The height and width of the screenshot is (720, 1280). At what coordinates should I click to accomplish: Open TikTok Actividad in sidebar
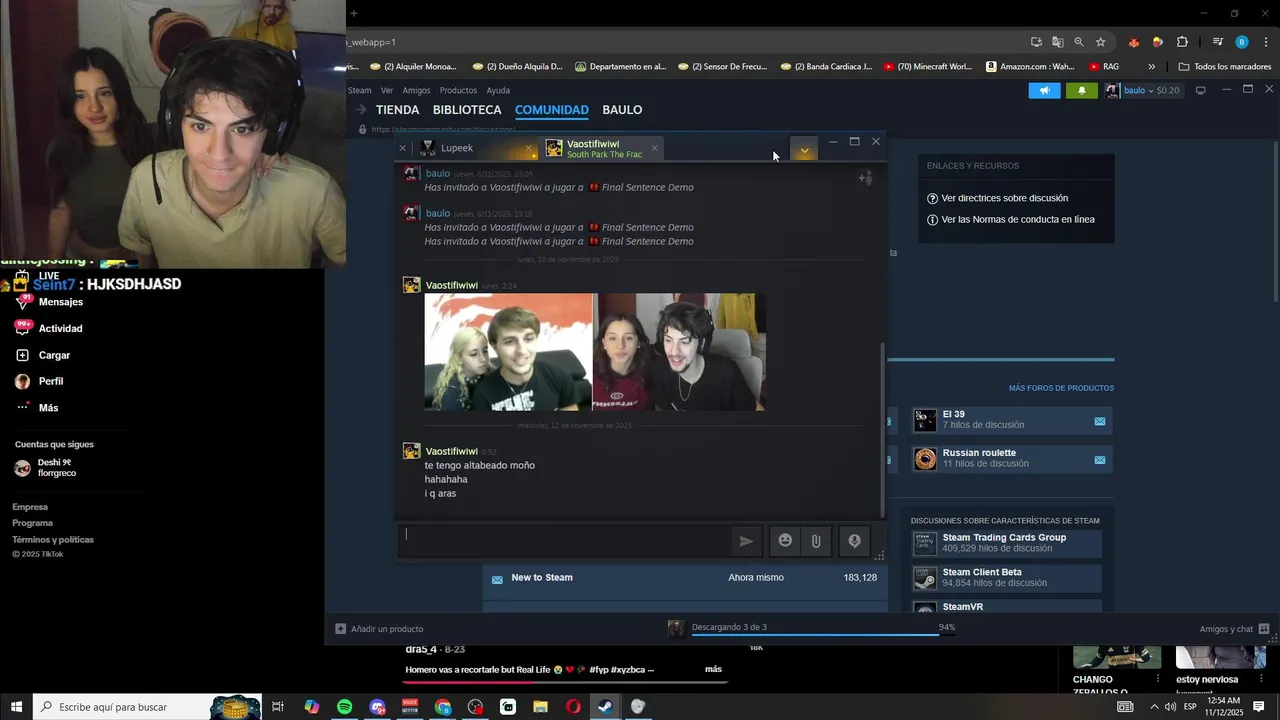(x=49, y=328)
